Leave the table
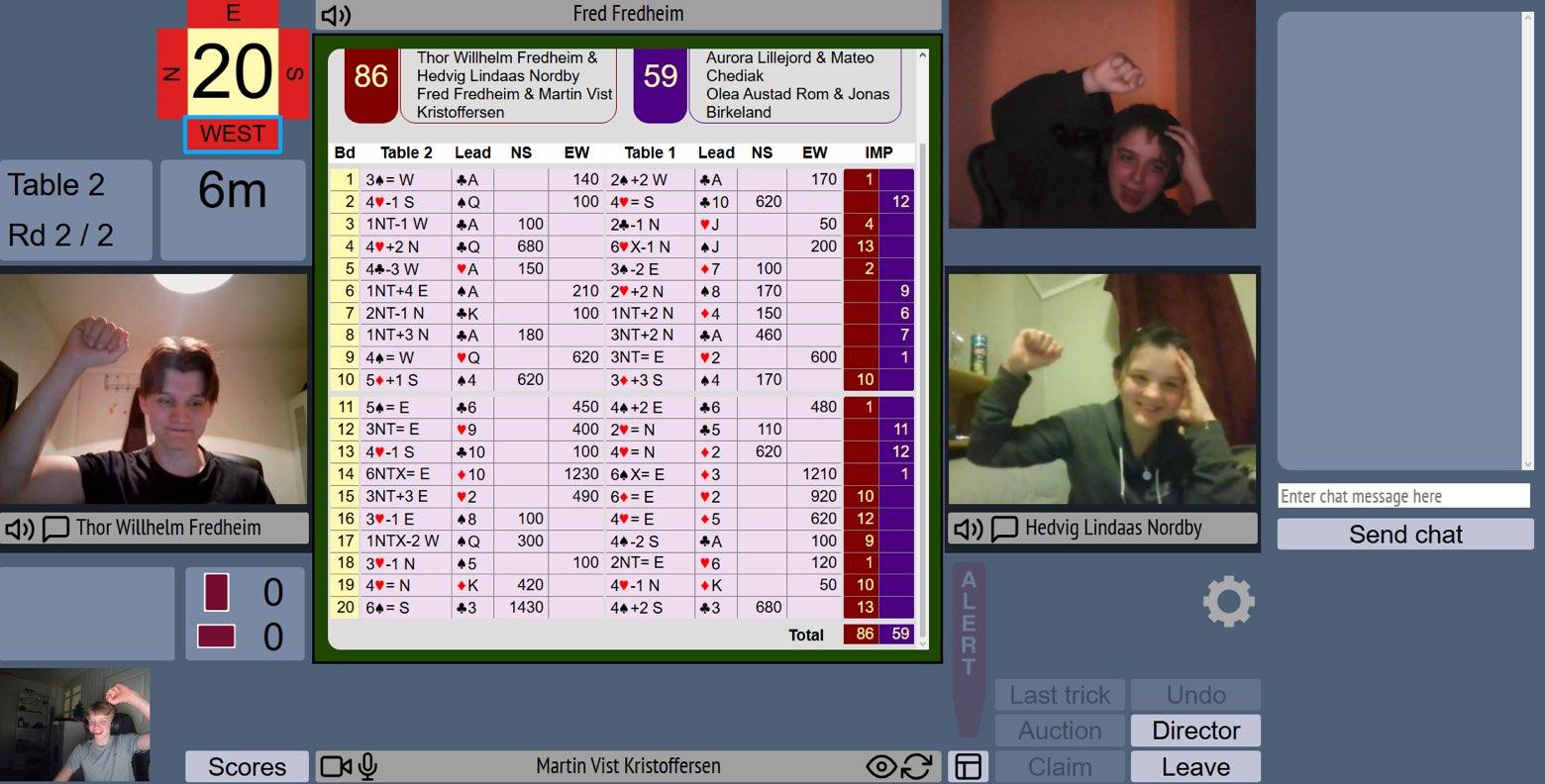1545x784 pixels. (1195, 767)
